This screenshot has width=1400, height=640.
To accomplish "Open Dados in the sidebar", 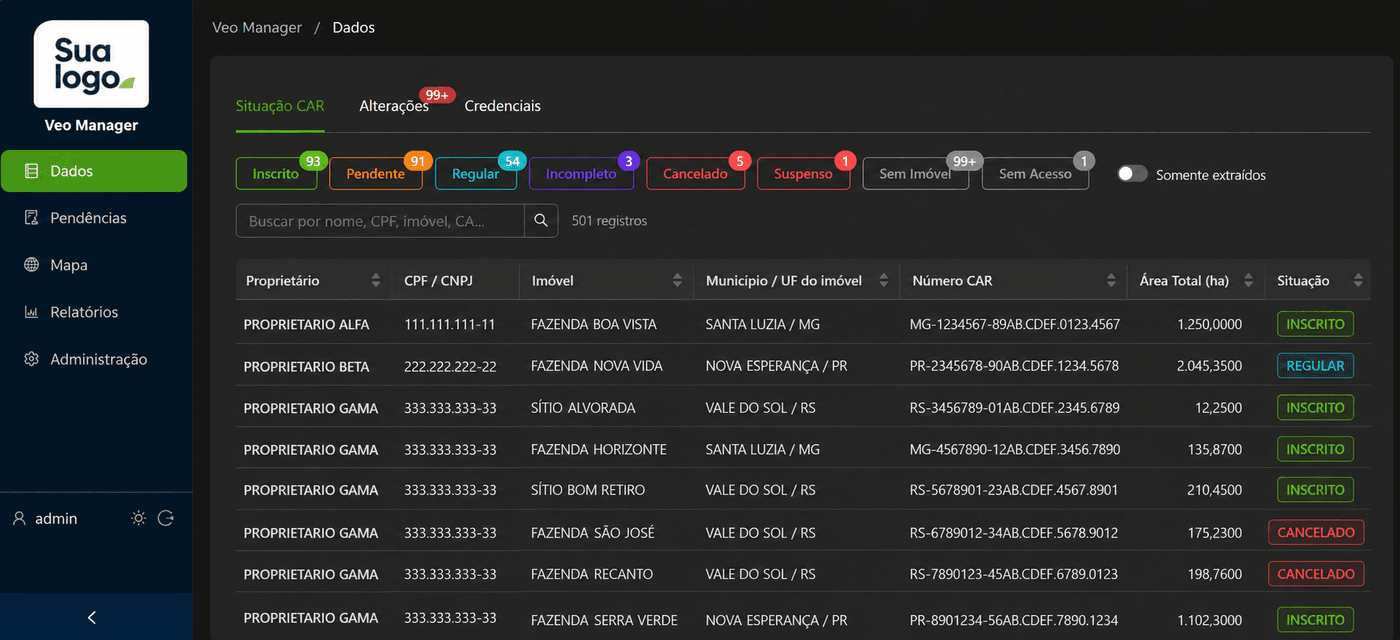I will 94,171.
